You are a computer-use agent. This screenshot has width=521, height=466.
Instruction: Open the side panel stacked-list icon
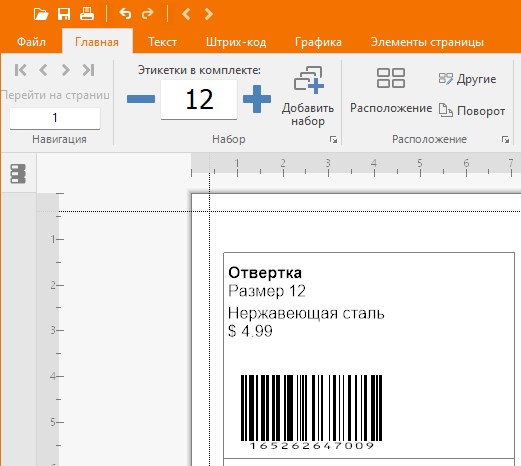pyautogui.click(x=18, y=173)
